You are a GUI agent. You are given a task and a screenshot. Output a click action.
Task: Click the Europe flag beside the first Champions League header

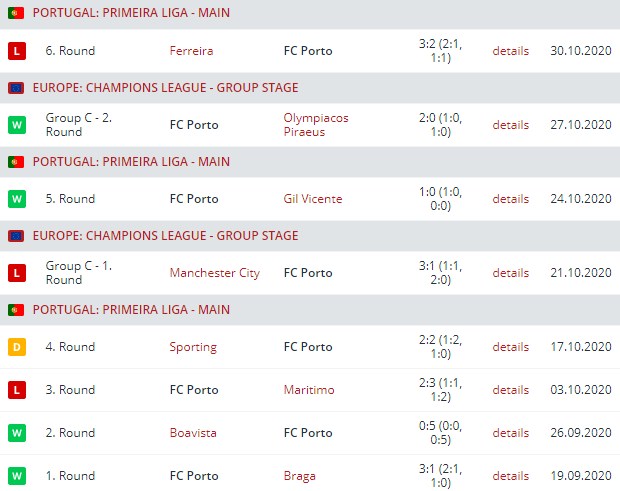pyautogui.click(x=15, y=88)
